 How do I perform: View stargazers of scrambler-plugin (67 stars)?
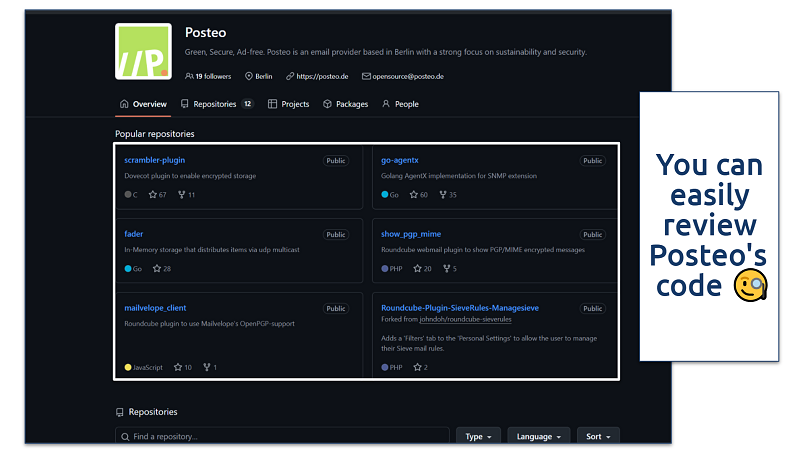pyautogui.click(x=158, y=195)
